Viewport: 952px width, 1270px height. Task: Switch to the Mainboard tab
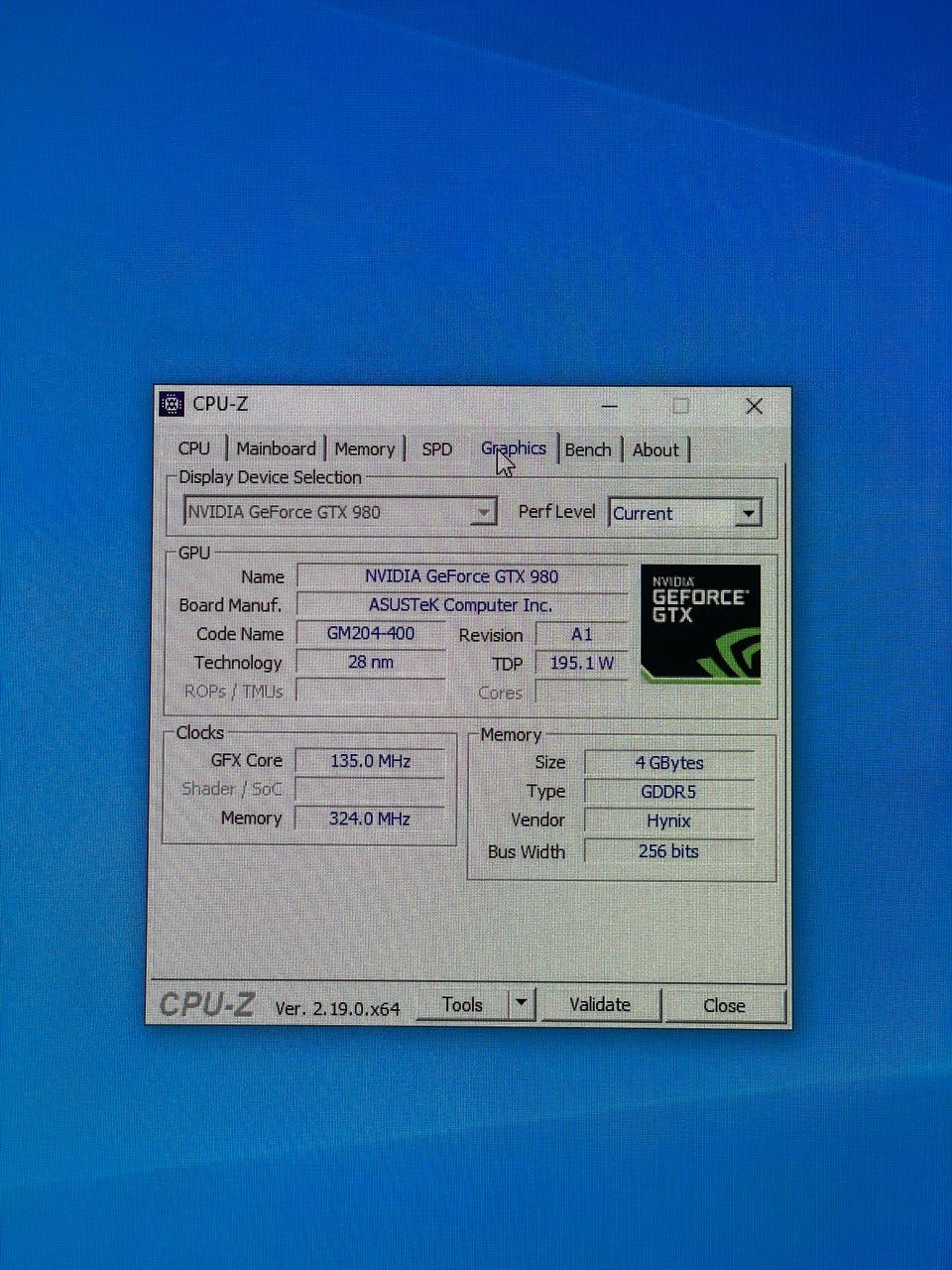pyautogui.click(x=276, y=448)
